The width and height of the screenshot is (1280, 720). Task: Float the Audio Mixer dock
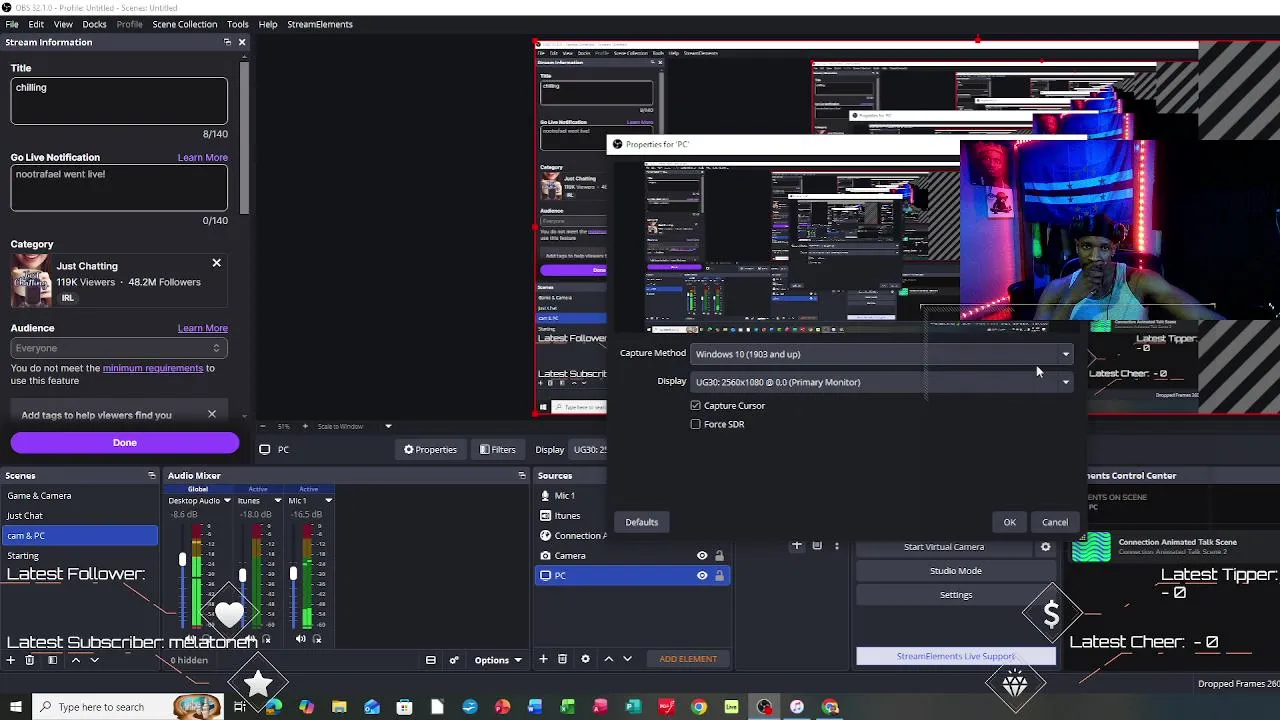(521, 476)
